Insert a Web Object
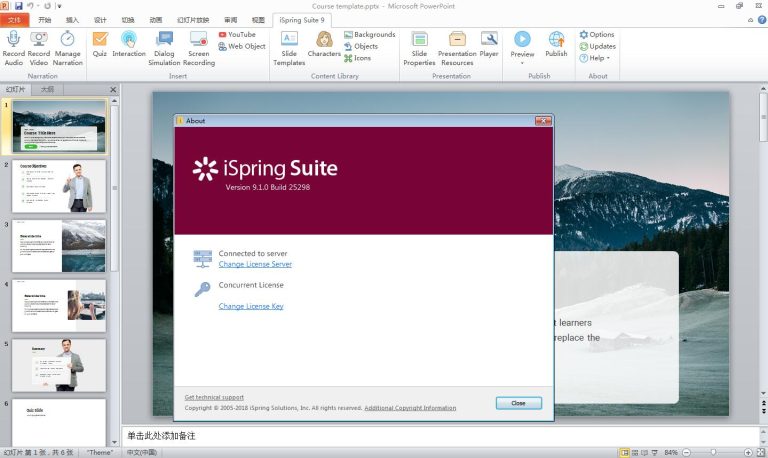This screenshot has width=768, height=458. [241, 46]
